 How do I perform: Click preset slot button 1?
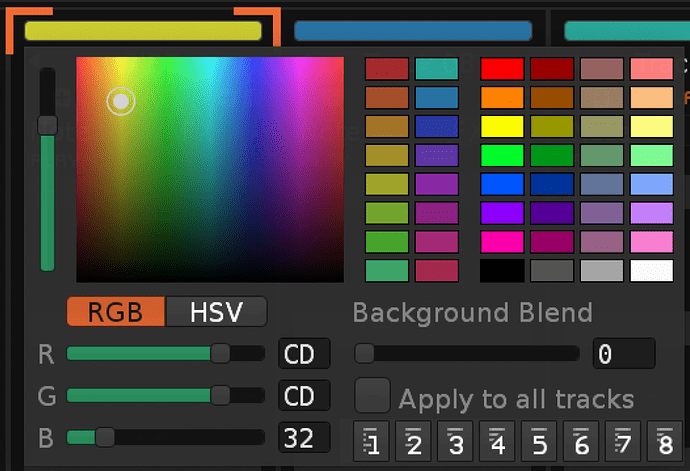pos(372,441)
